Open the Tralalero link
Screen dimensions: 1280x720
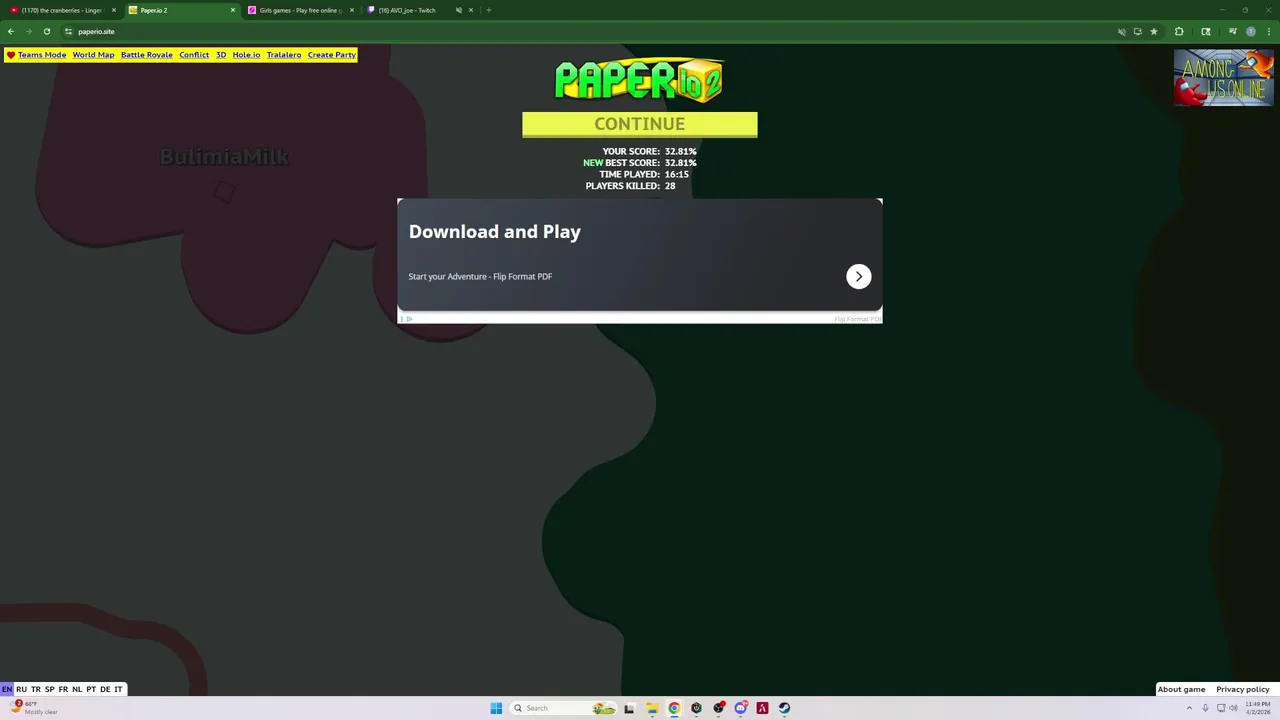coord(284,55)
